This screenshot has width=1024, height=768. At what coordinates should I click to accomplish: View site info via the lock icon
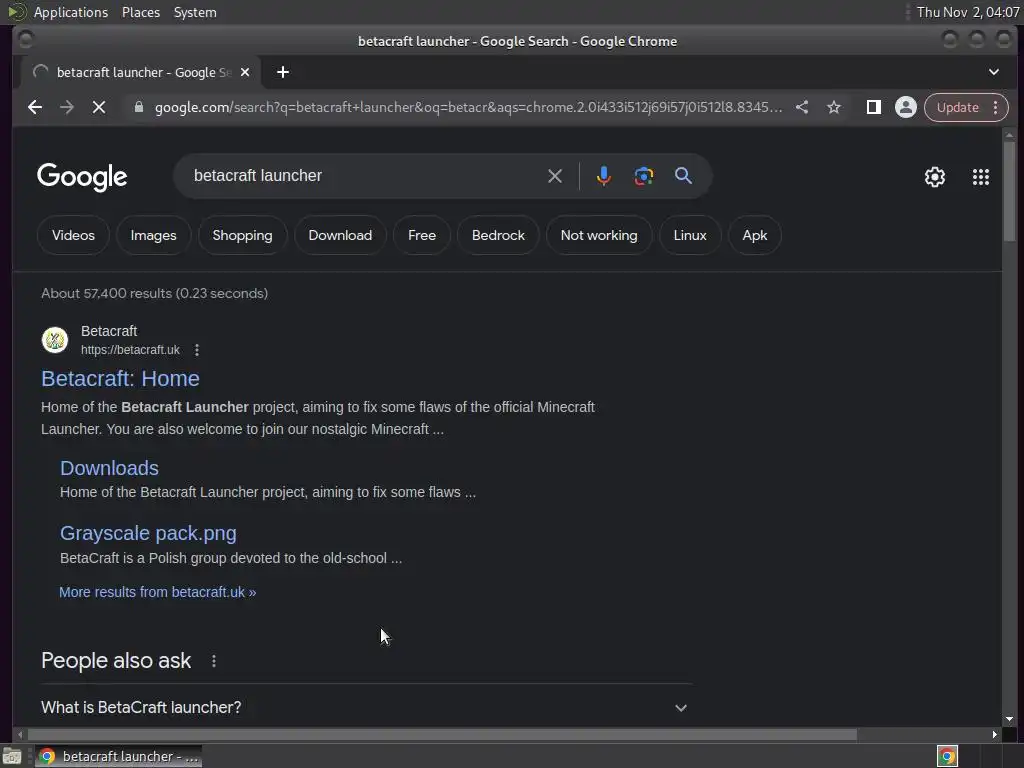pos(138,107)
